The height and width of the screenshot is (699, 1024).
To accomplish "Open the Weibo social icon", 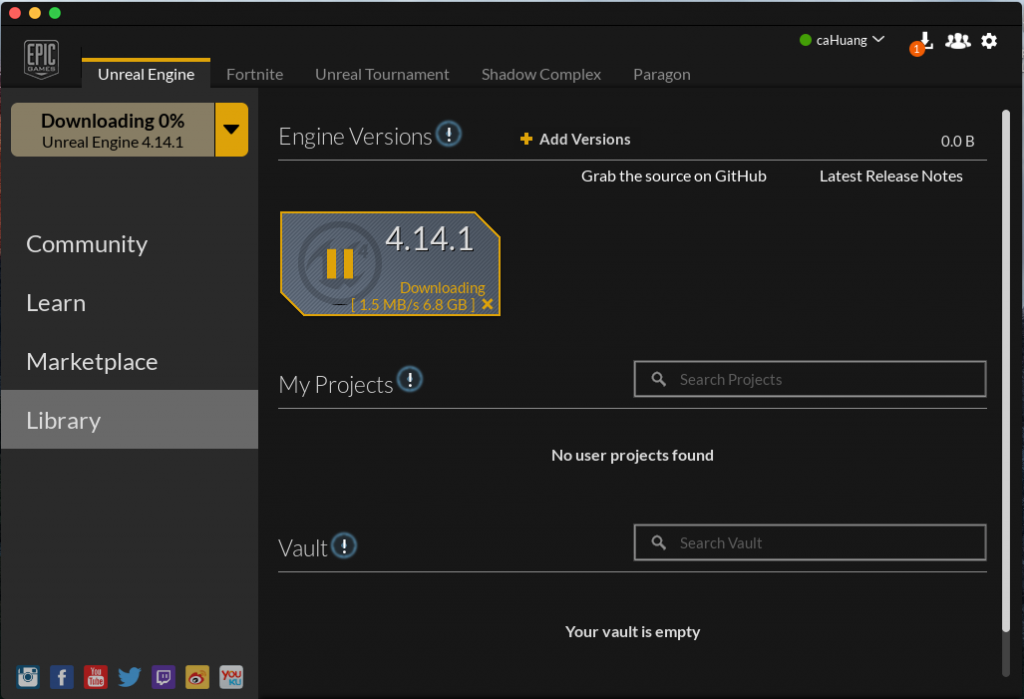I will (x=197, y=677).
